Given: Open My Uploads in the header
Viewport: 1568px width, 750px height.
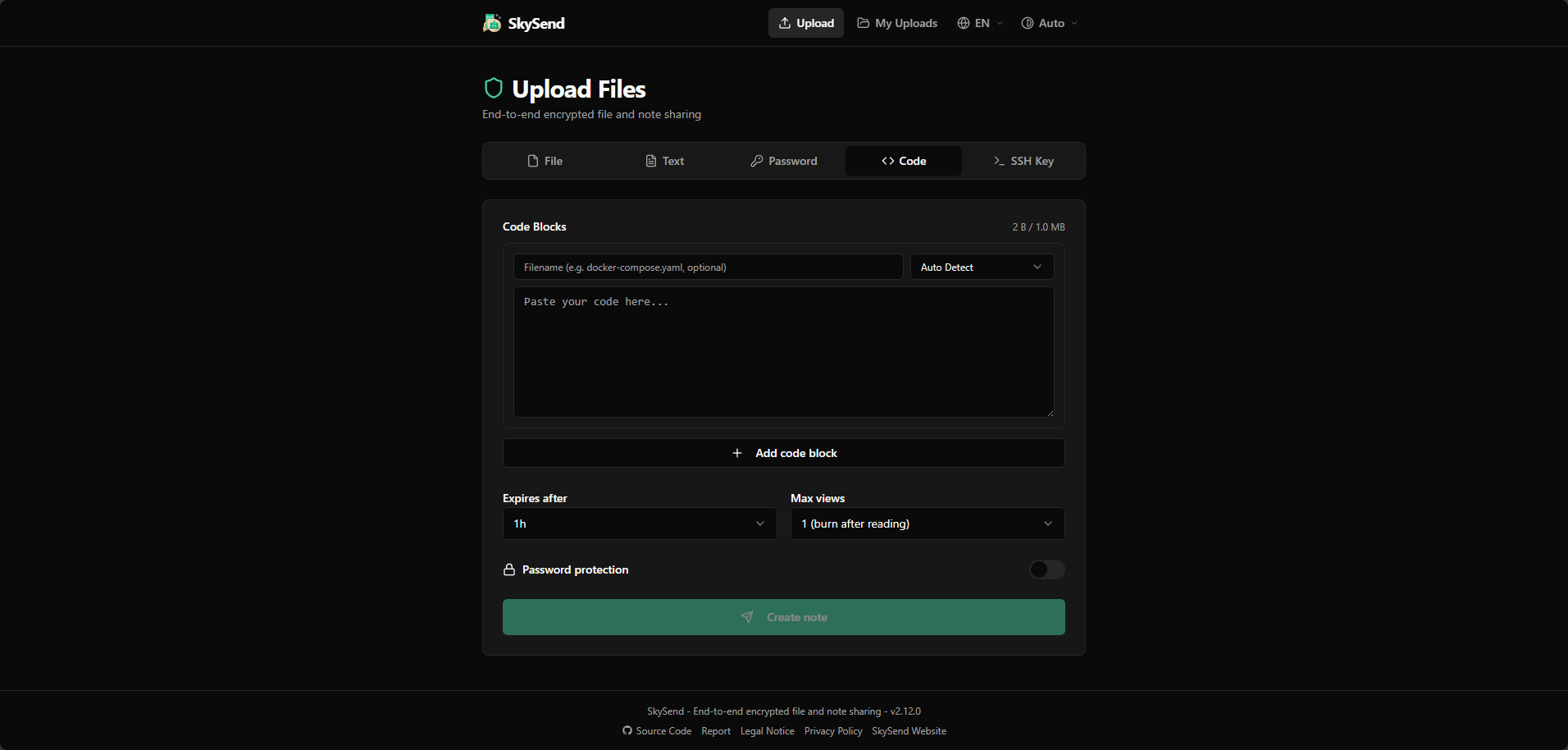Looking at the screenshot, I should click(897, 23).
